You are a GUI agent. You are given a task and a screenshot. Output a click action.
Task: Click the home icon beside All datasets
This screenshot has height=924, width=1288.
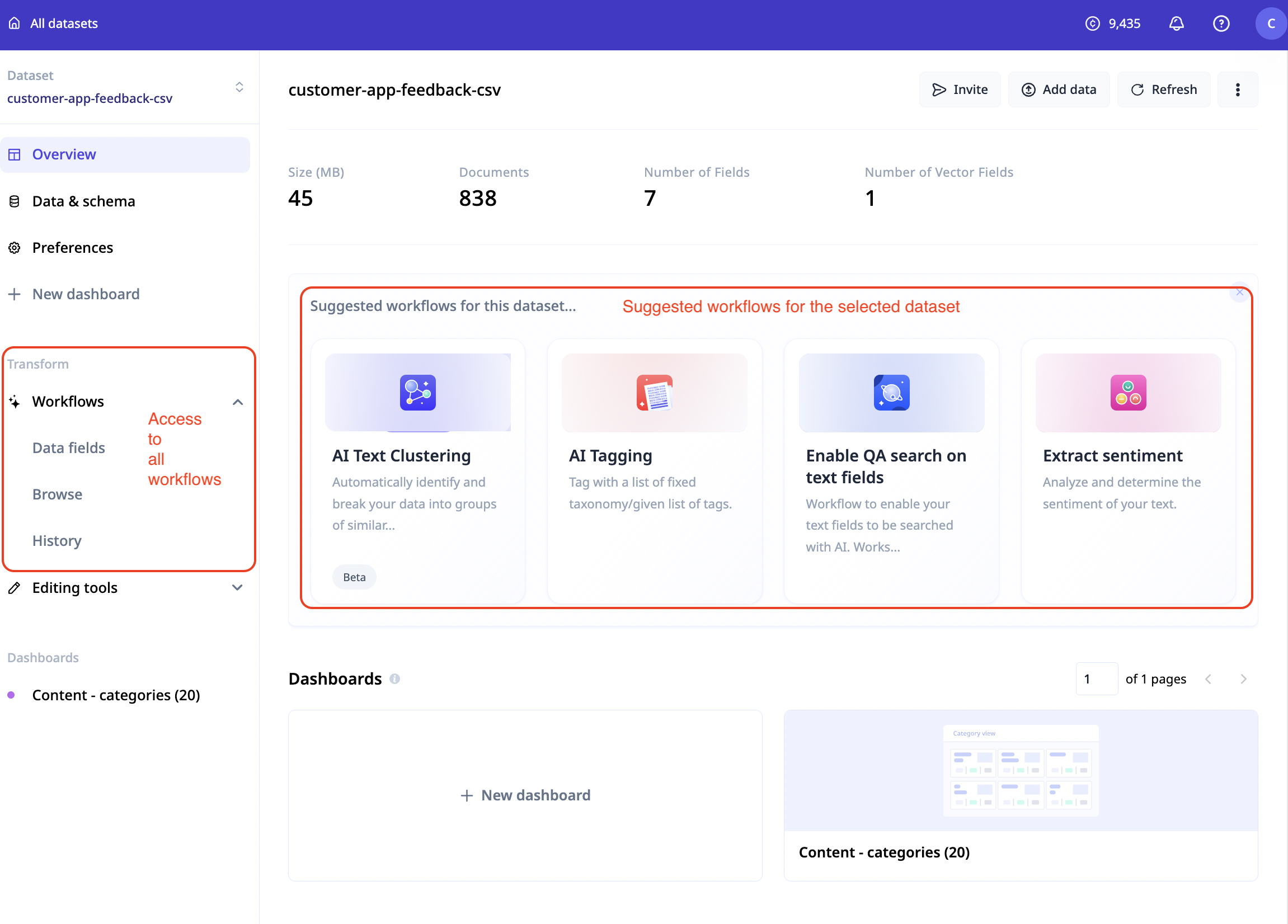(x=14, y=23)
